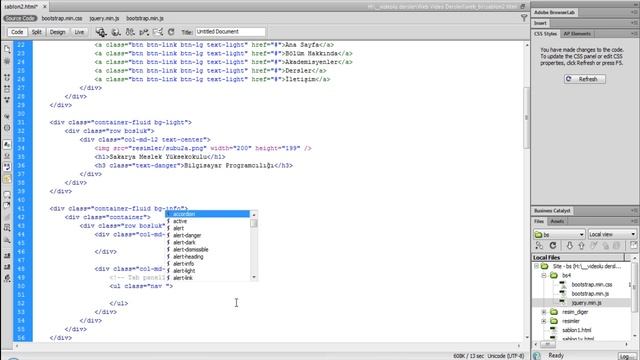The height and width of the screenshot is (360, 640).
Task: Click the Get Files down-arrow icon
Action: coord(569,245)
